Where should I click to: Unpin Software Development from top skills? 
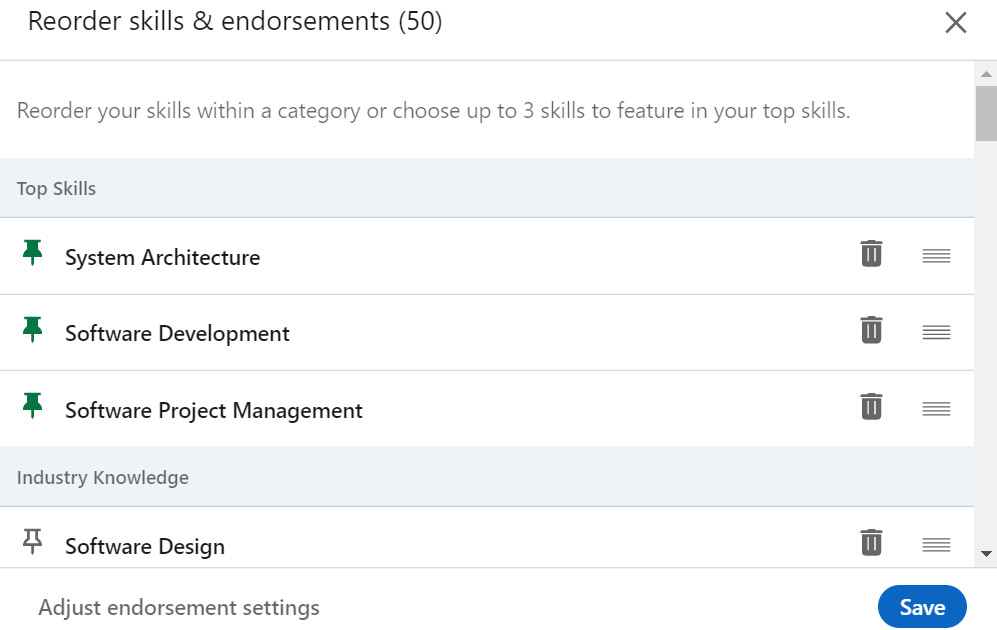pyautogui.click(x=33, y=330)
